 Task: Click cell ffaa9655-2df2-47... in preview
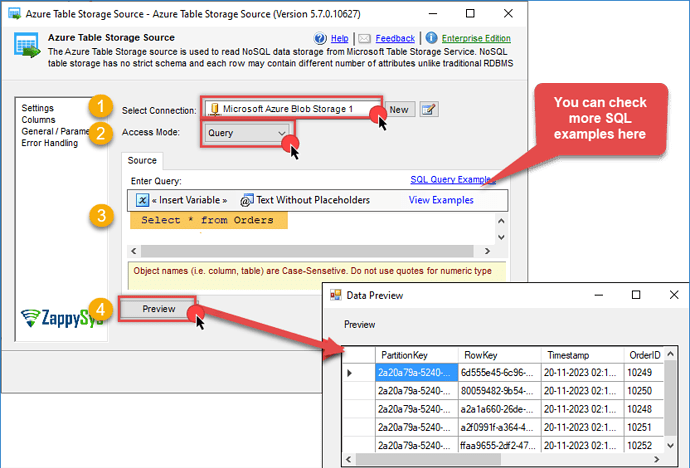point(499,445)
